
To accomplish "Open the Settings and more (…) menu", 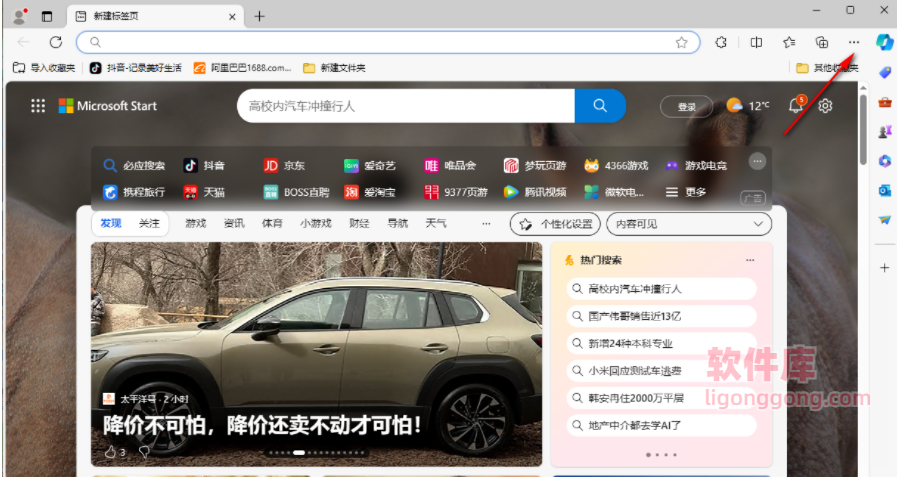I will [853, 42].
